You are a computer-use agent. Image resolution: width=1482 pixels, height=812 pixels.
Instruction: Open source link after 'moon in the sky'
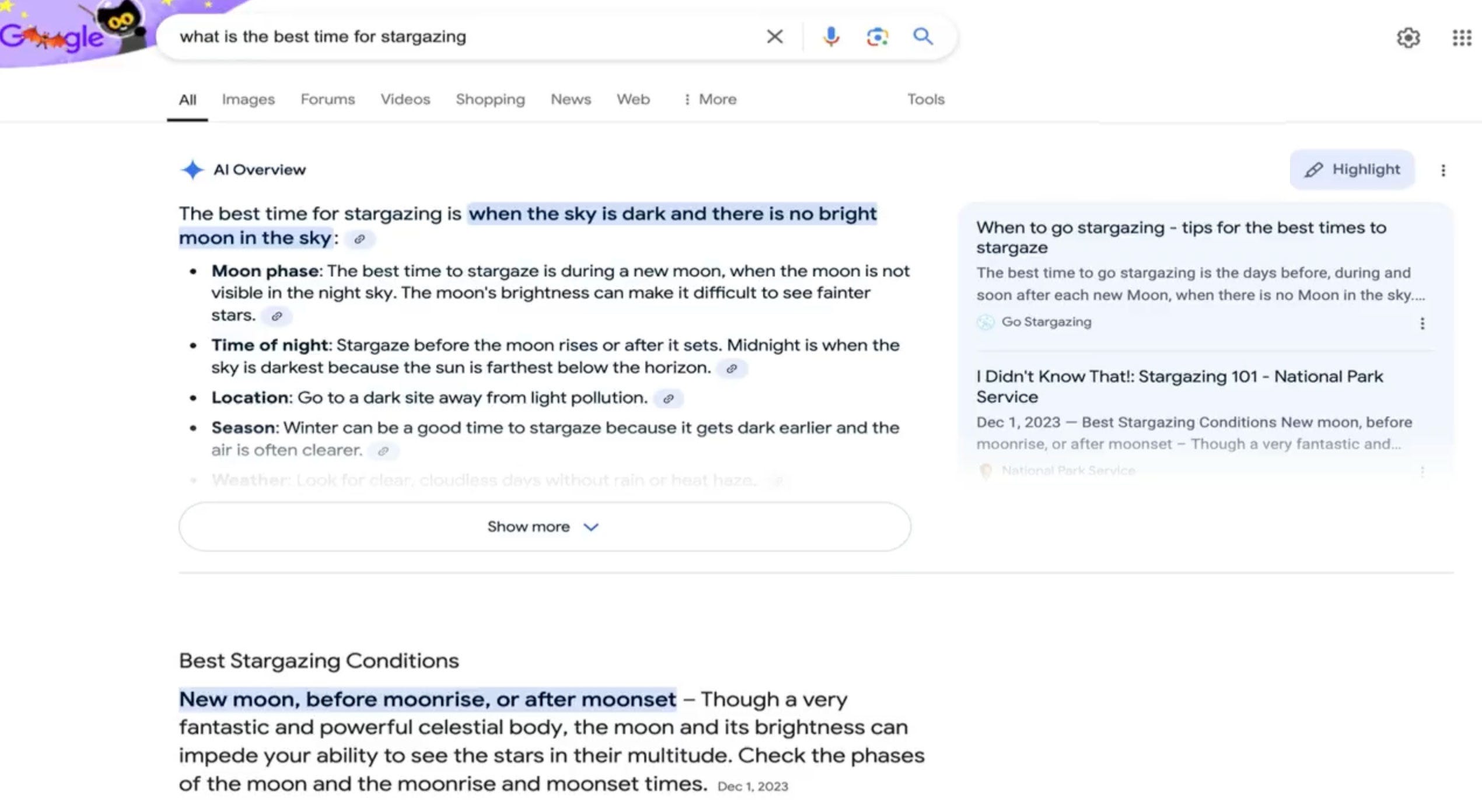tap(359, 239)
